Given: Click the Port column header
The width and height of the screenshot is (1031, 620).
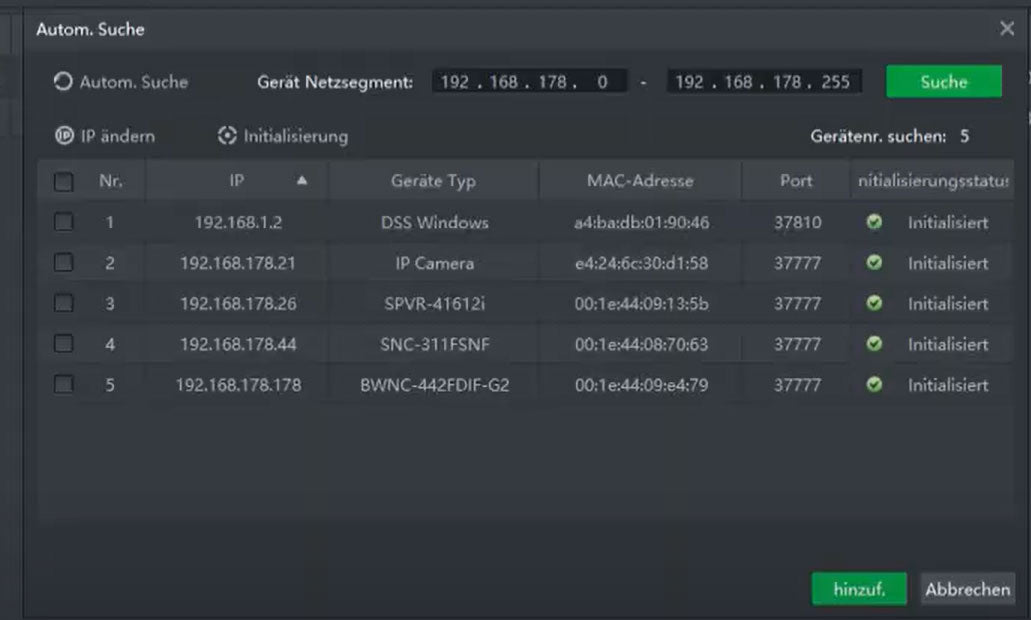Looking at the screenshot, I should pos(796,181).
